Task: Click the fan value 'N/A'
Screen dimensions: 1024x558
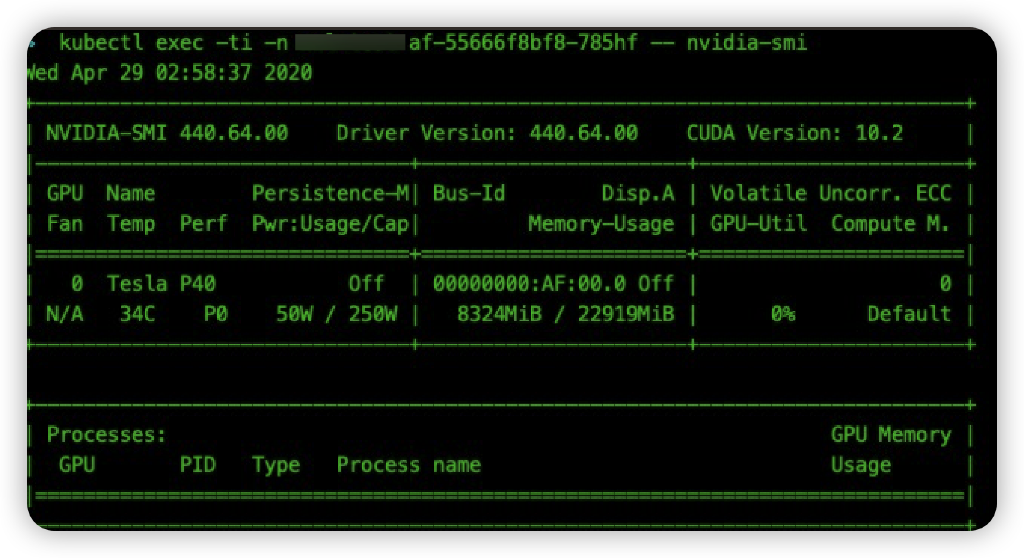Action: pos(65,314)
